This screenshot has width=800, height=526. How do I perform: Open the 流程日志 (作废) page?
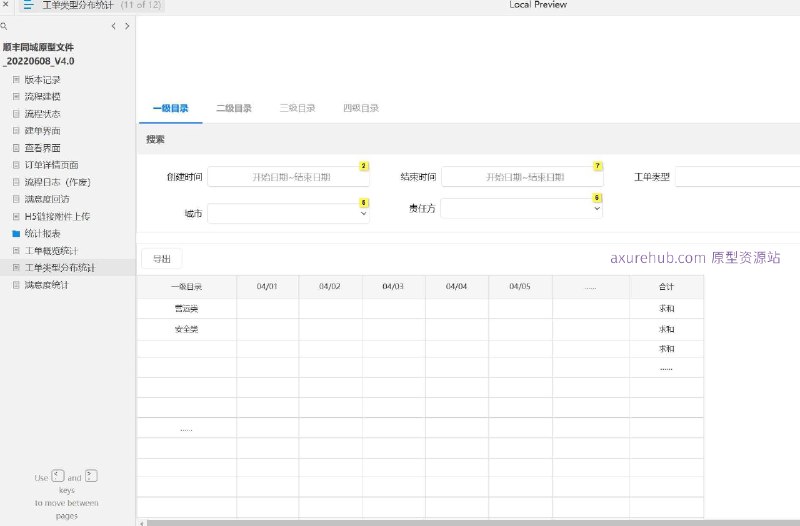pos(58,182)
